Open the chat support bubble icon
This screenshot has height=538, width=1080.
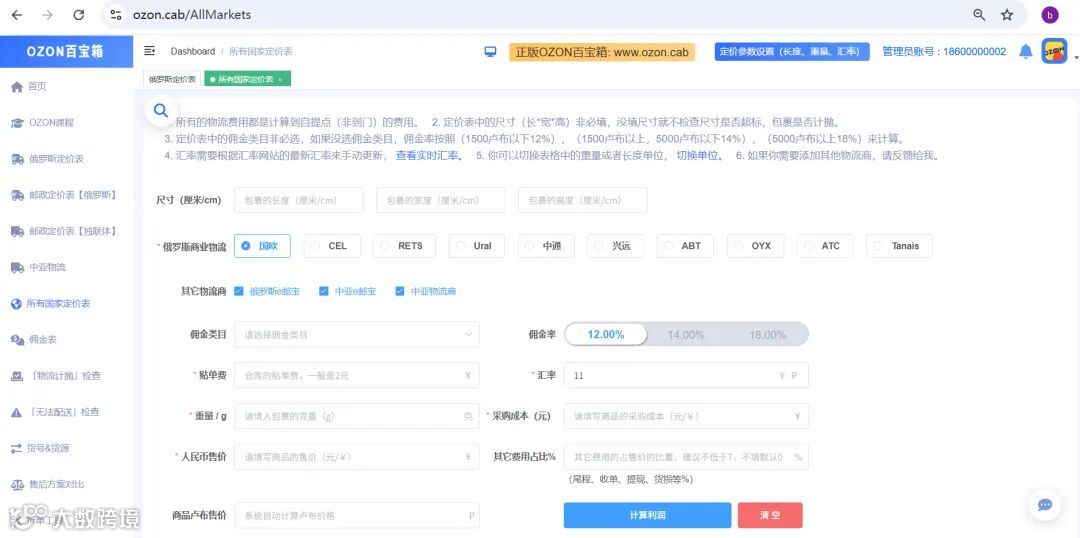[1045, 506]
